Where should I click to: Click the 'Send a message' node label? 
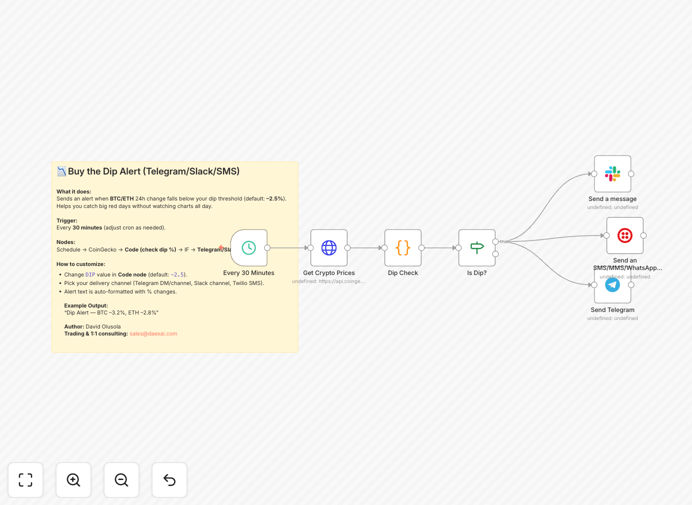613,199
